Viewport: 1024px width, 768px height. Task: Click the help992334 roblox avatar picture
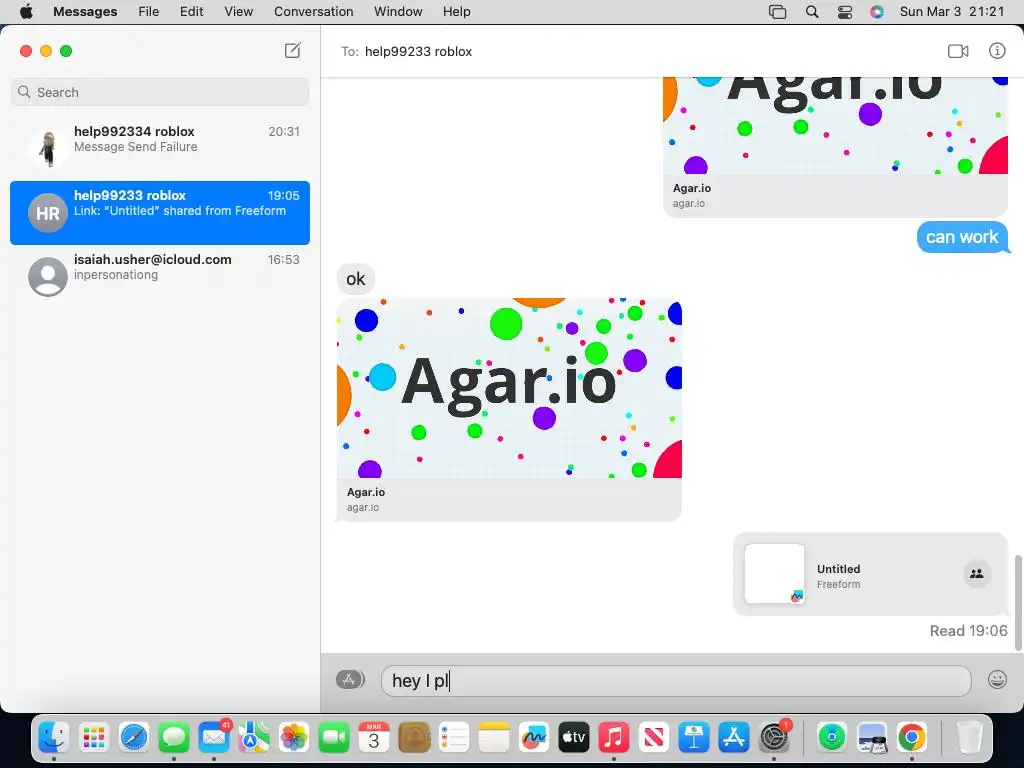[x=48, y=149]
